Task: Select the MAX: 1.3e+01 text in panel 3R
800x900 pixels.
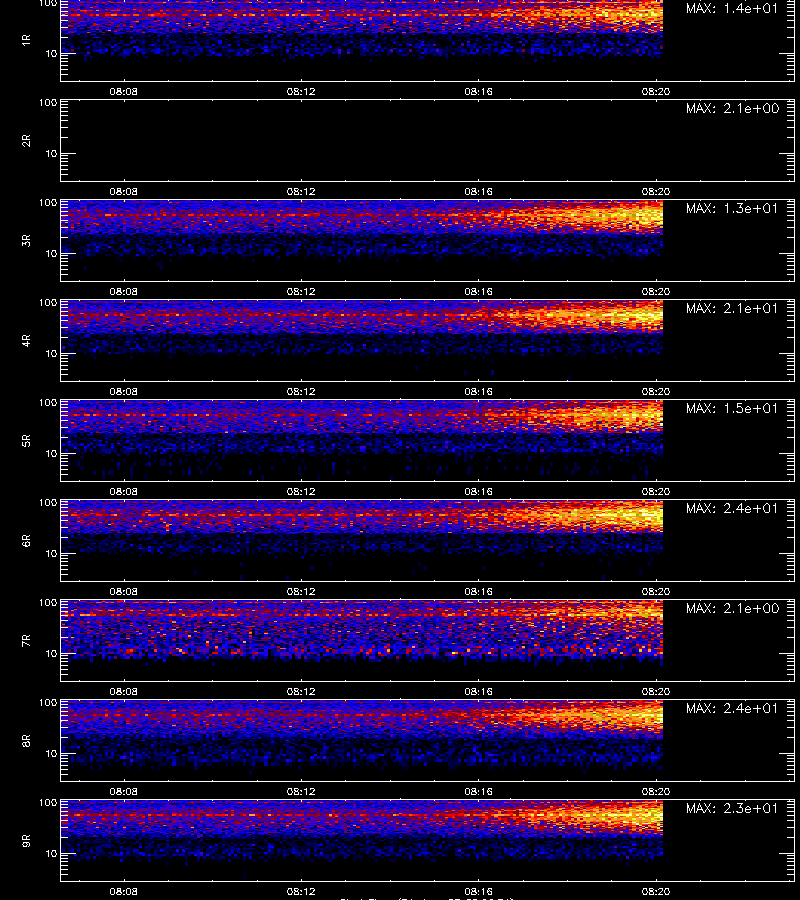Action: pyautogui.click(x=732, y=208)
